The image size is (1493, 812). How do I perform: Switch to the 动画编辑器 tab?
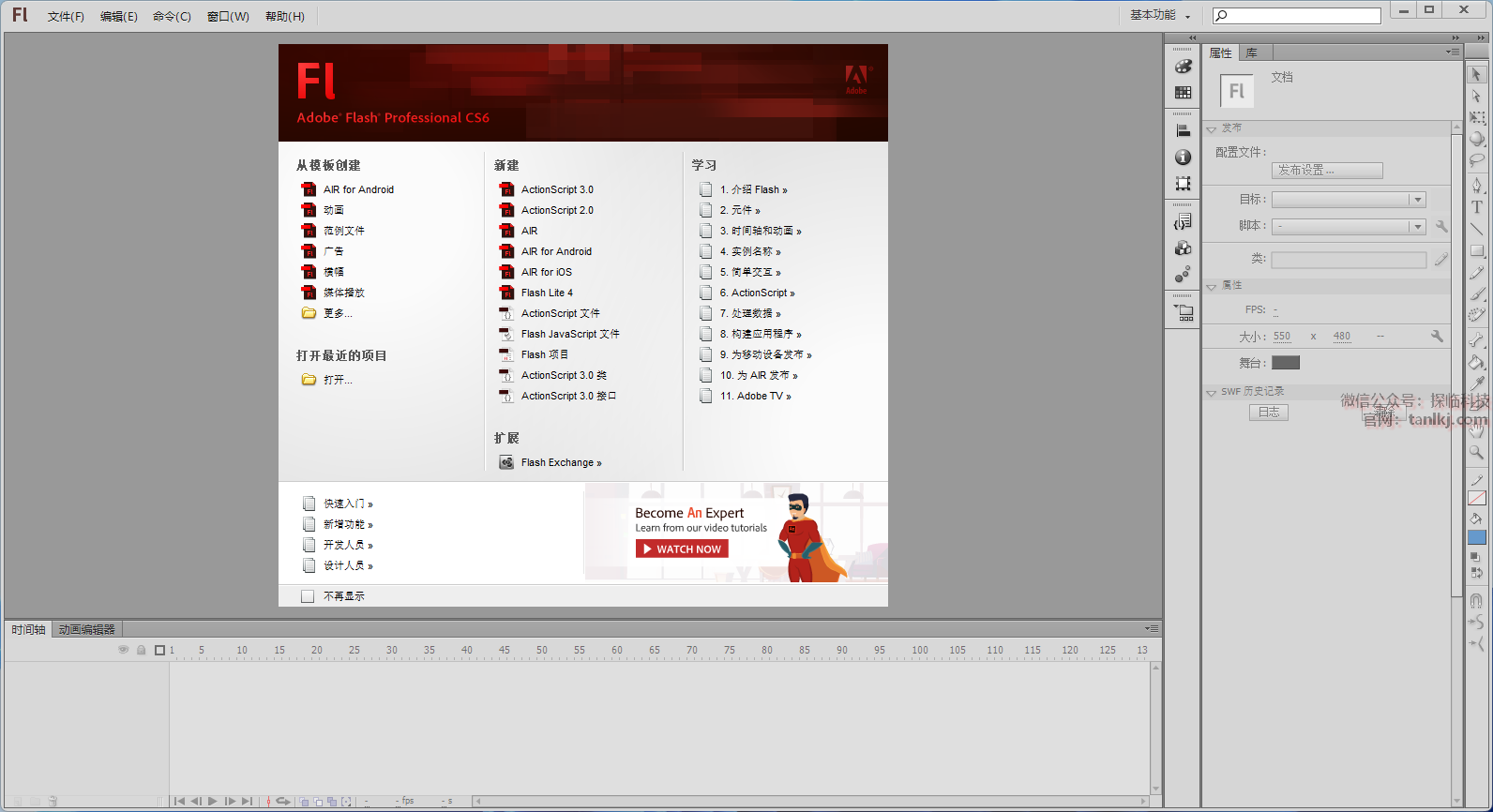[87, 629]
